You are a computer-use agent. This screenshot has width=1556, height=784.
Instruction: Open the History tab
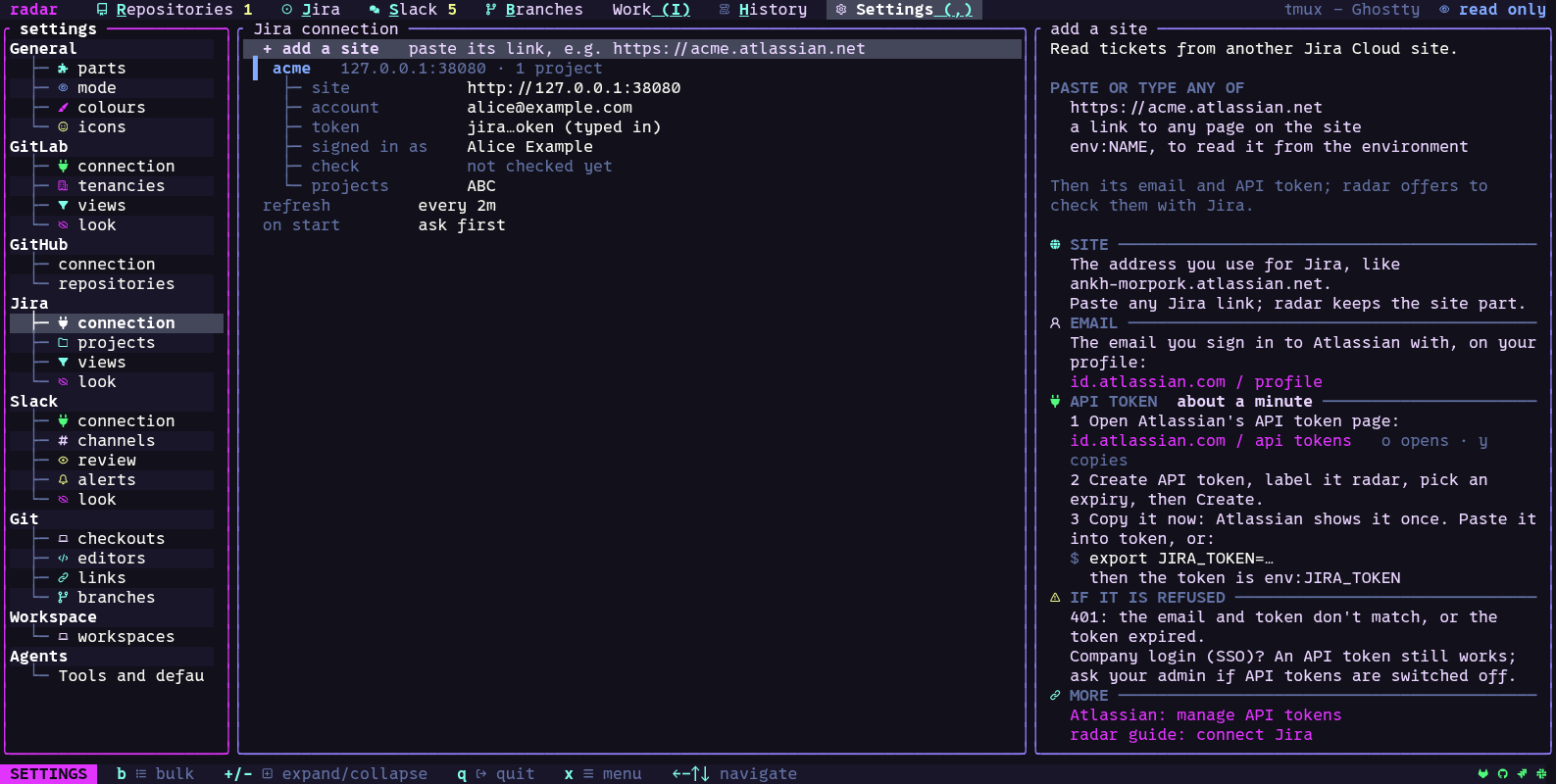coord(763,10)
